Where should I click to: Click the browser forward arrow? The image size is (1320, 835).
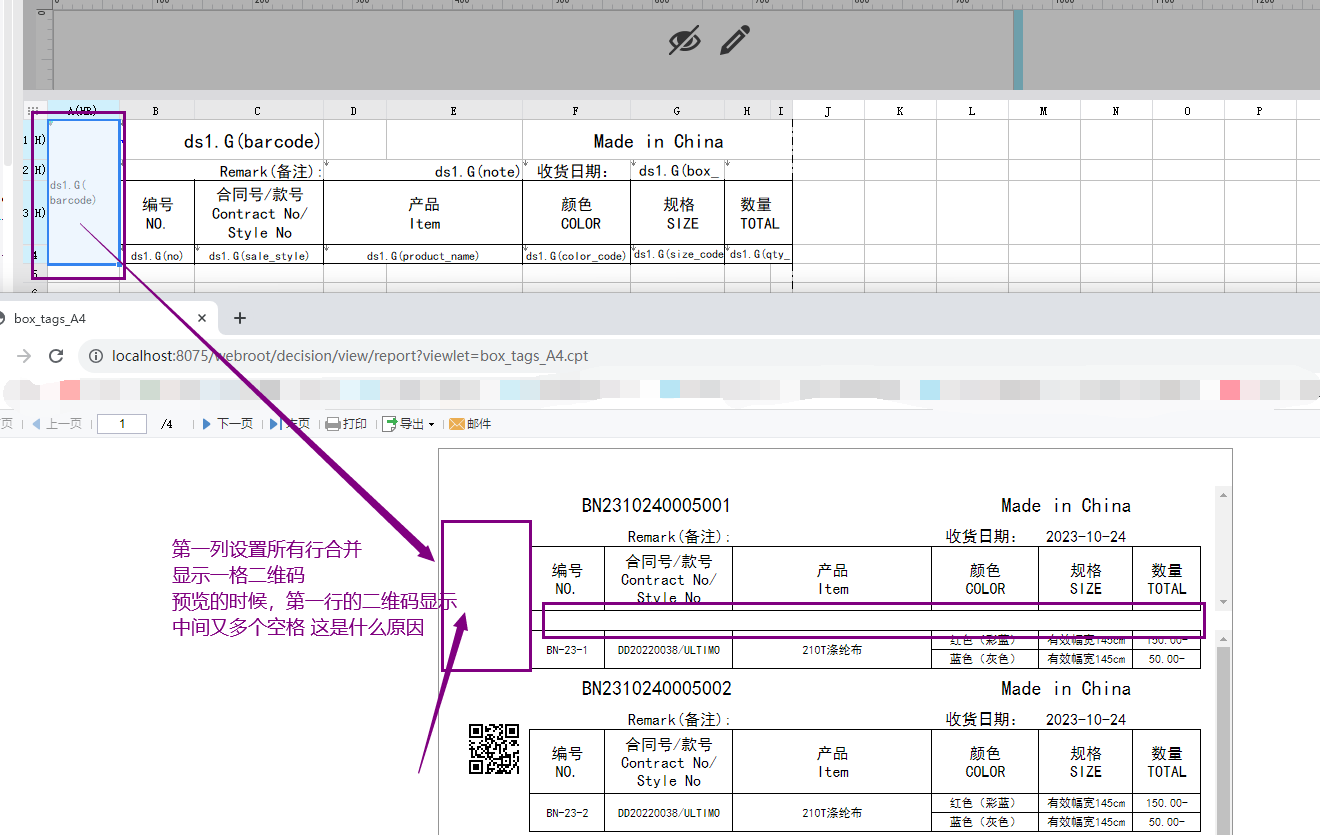click(24, 356)
